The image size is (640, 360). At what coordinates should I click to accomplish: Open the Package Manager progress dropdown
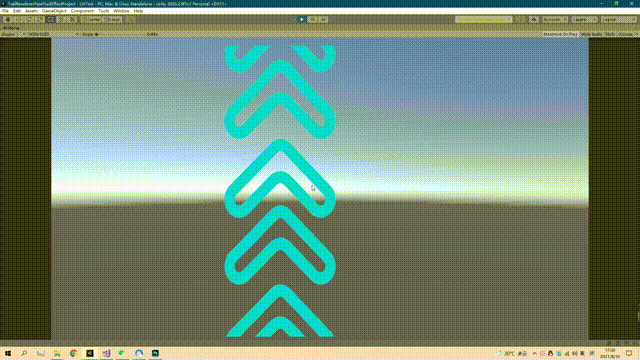[483, 19]
